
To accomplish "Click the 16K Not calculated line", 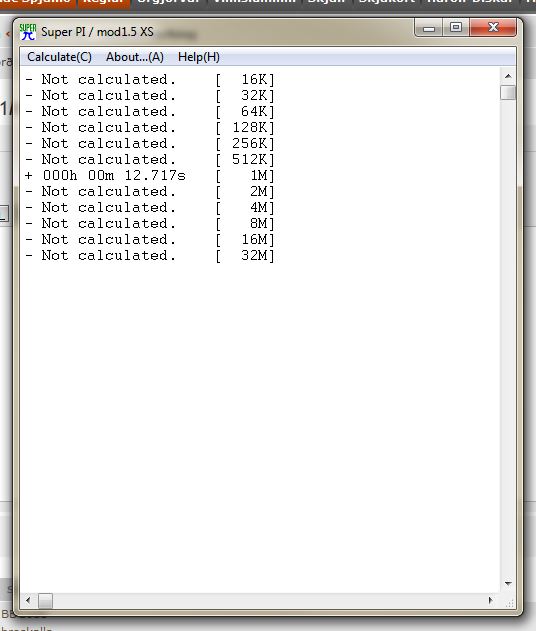I will tap(150, 80).
